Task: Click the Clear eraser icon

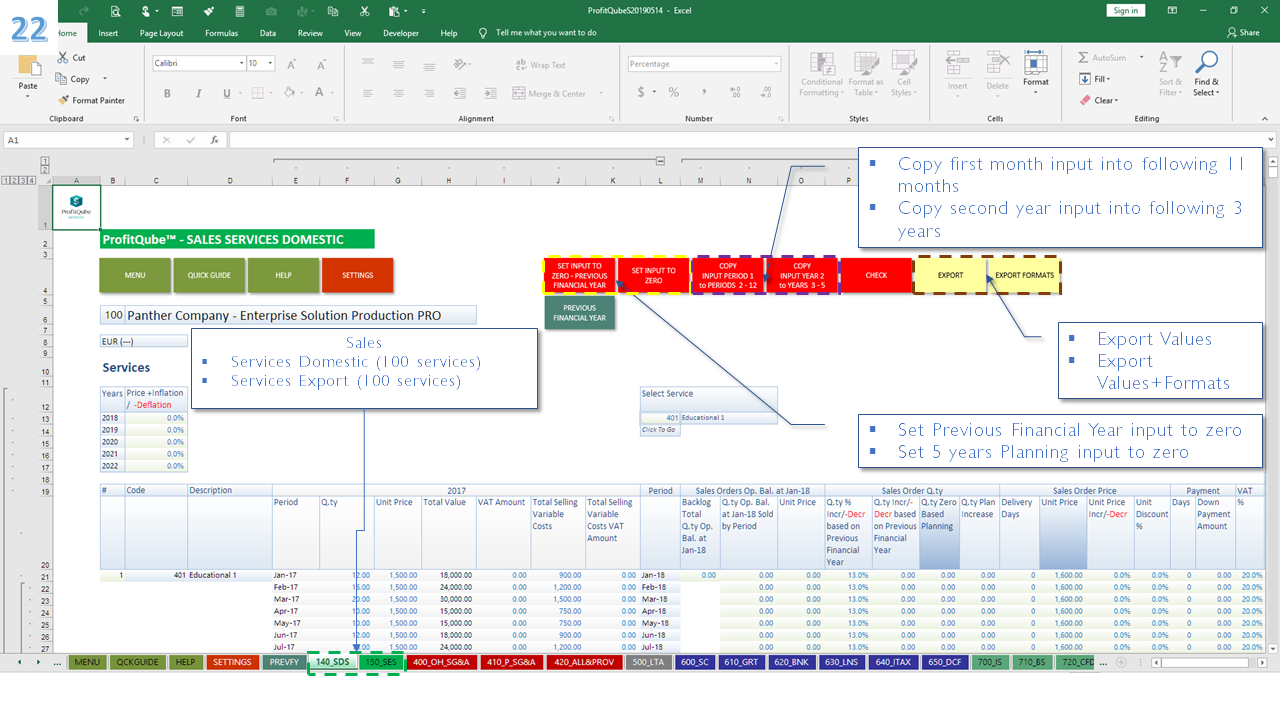Action: tap(1085, 100)
